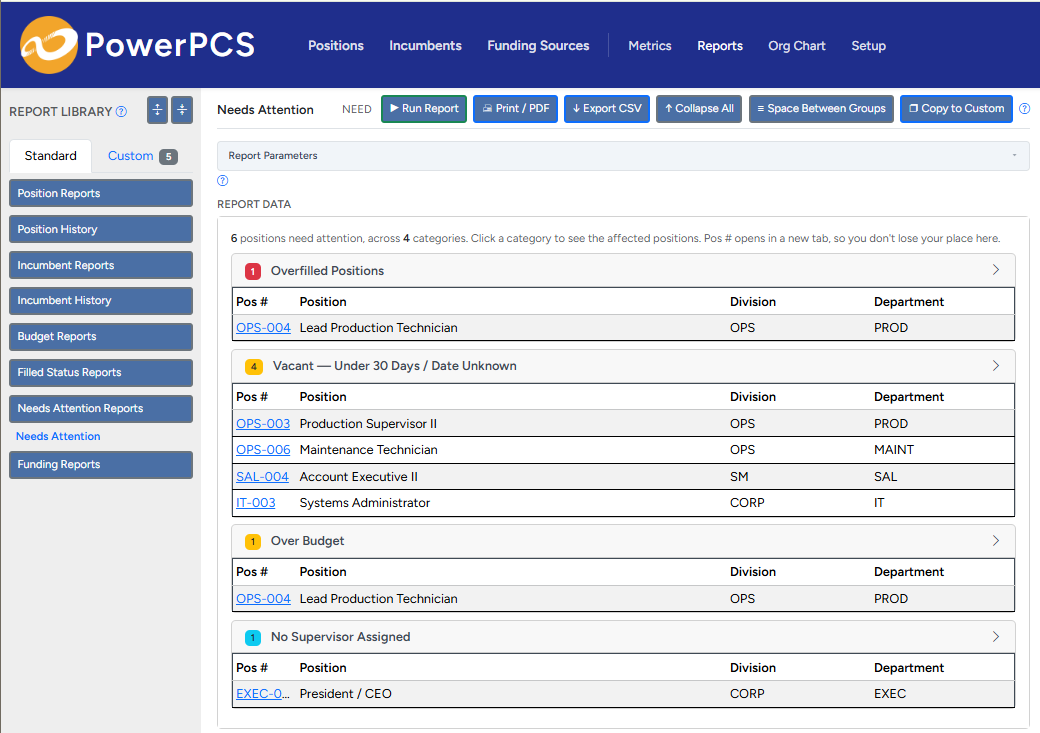Toggle Overfilled Positions category chevron
The height and width of the screenshot is (733, 1040).
point(996,270)
